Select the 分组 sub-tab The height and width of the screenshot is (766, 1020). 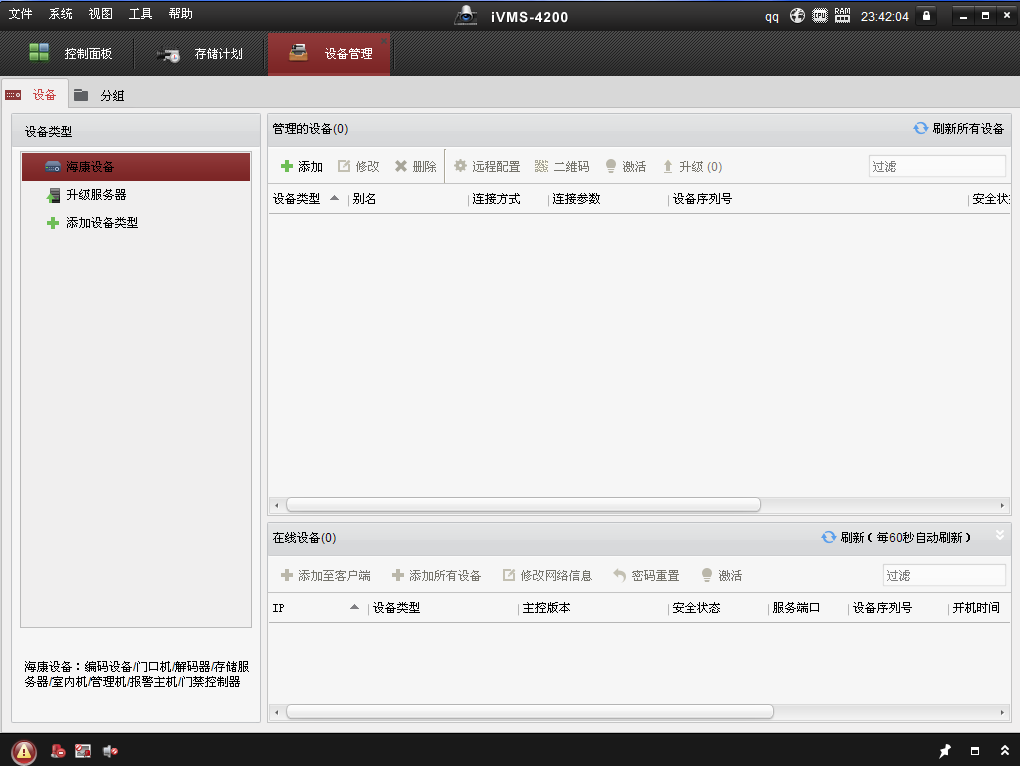[x=99, y=95]
